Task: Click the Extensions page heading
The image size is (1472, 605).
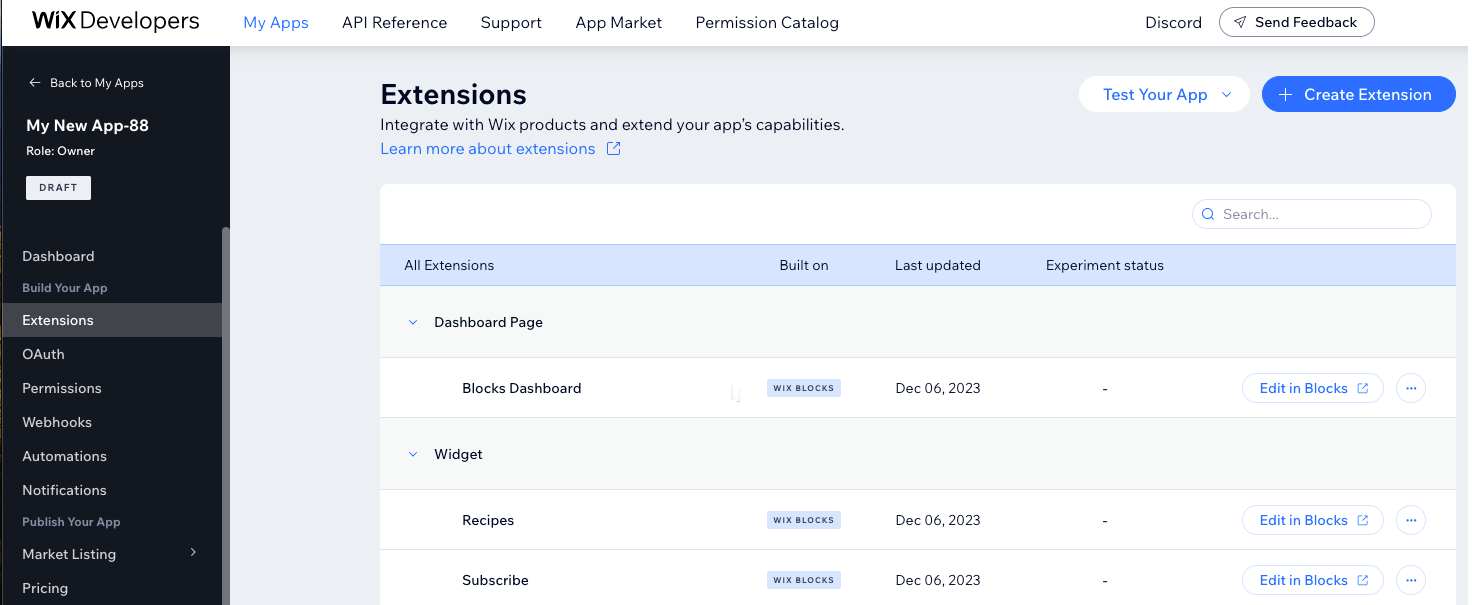Action: point(453,95)
